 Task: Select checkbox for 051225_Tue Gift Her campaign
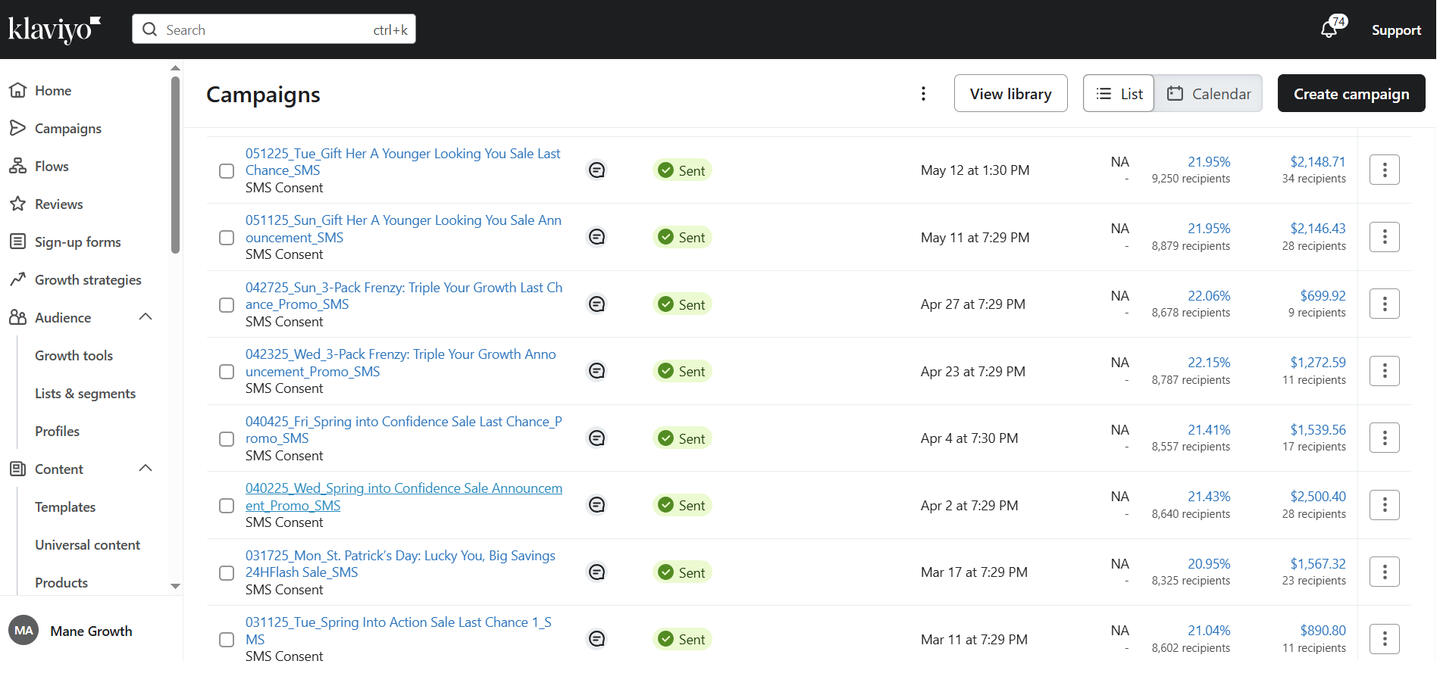point(227,171)
